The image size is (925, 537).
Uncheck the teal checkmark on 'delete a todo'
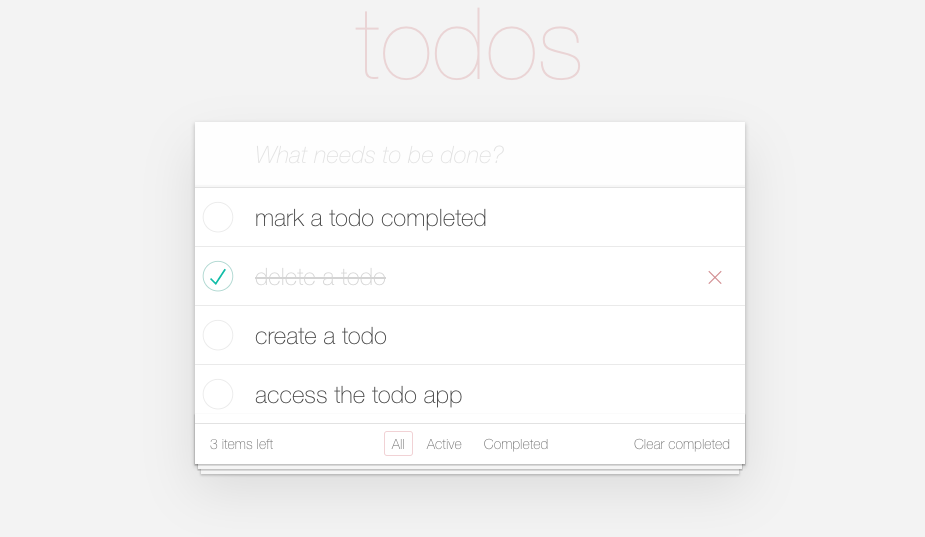(218, 276)
